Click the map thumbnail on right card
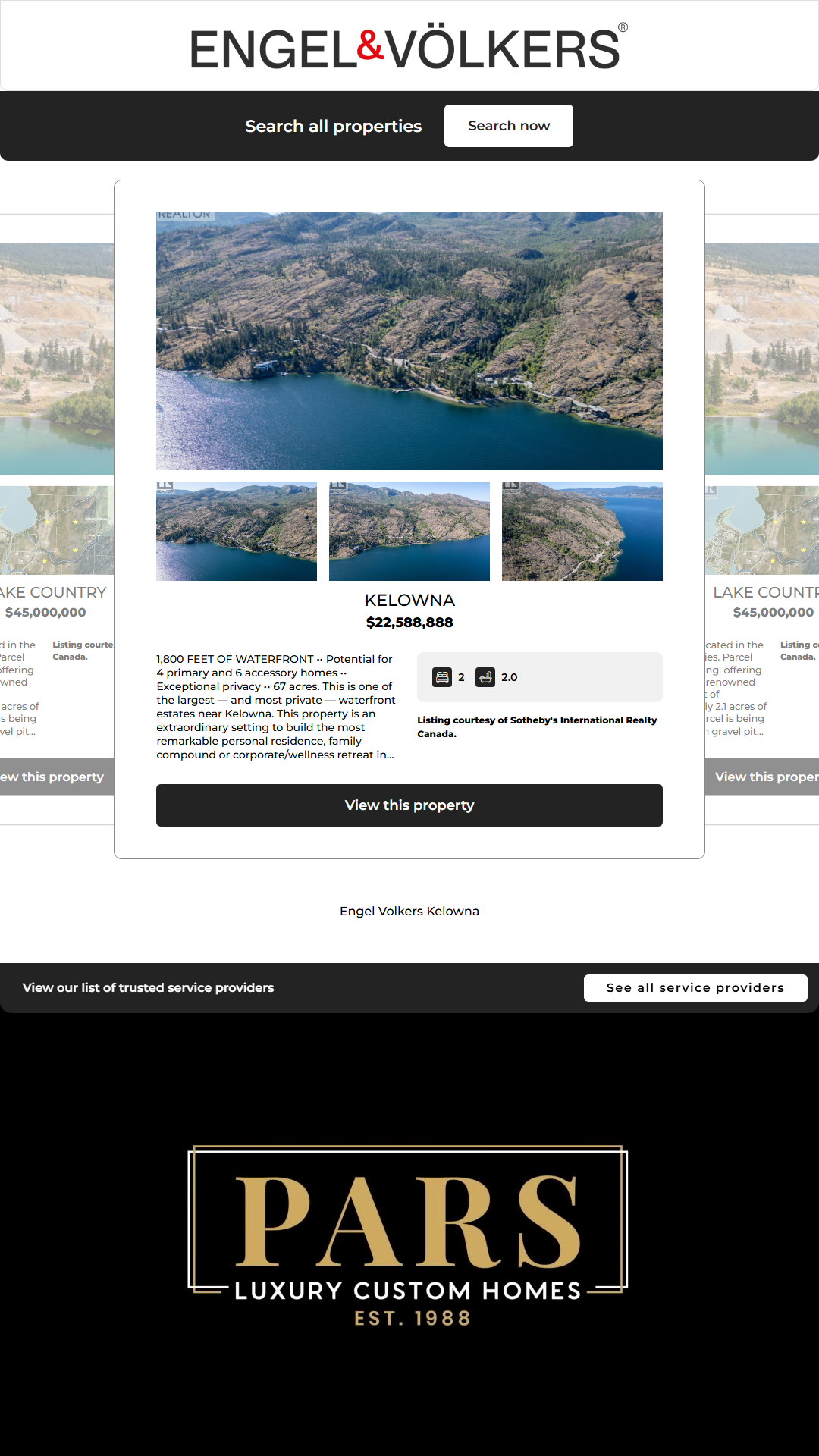 pos(761,530)
